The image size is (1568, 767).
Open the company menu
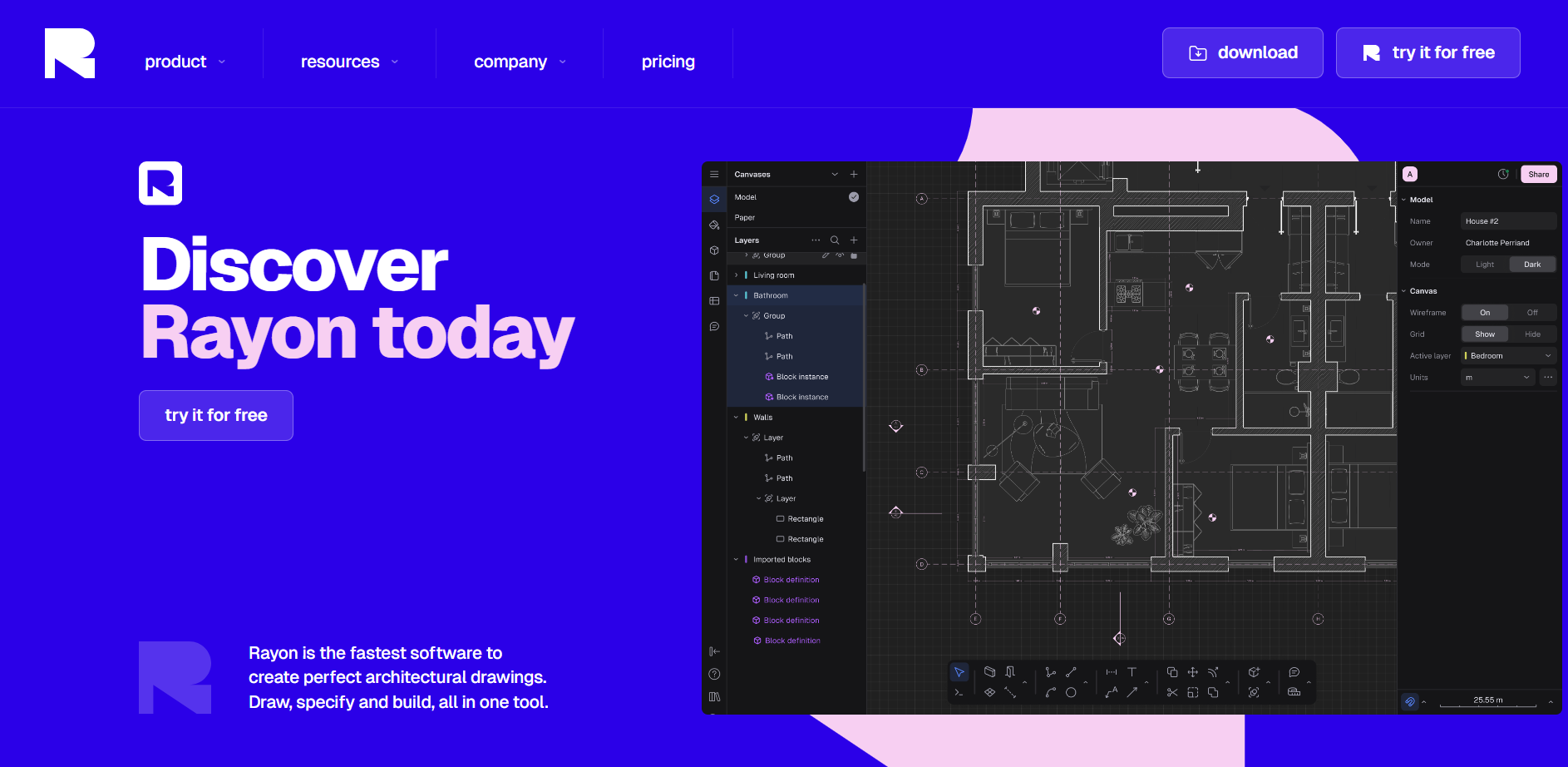[x=520, y=62]
